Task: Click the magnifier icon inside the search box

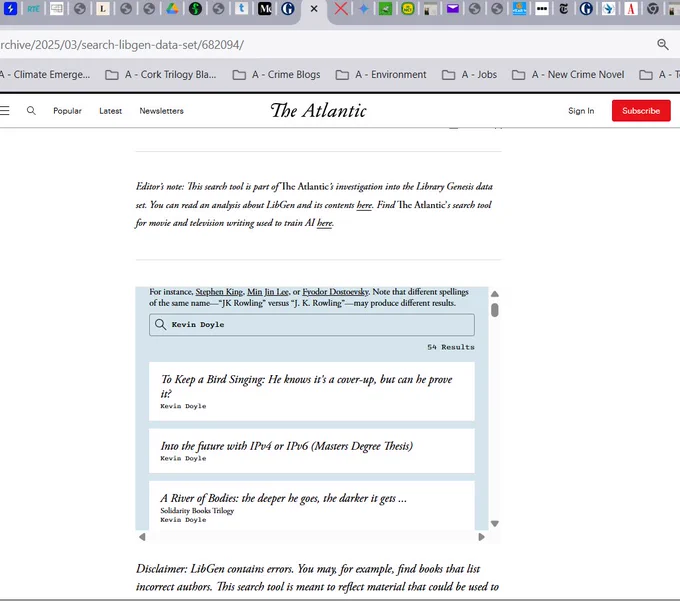Action: (x=160, y=324)
